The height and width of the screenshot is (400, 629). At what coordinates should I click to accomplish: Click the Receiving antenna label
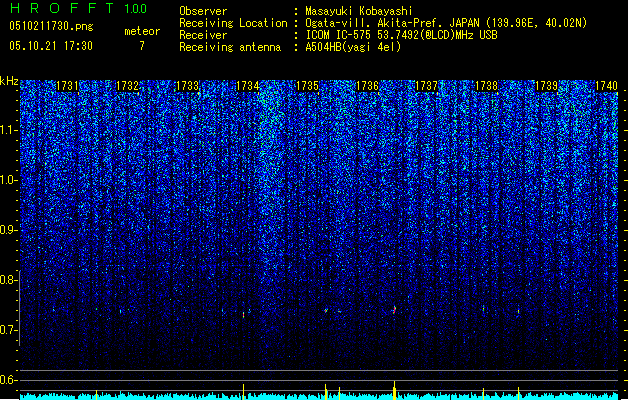pyautogui.click(x=230, y=47)
